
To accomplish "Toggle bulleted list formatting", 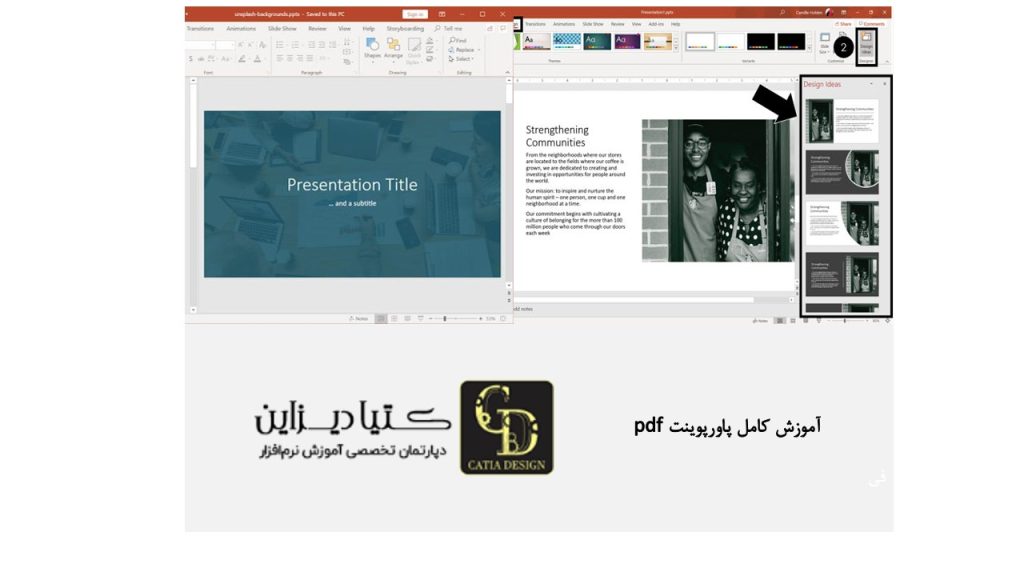I will click(x=279, y=44).
